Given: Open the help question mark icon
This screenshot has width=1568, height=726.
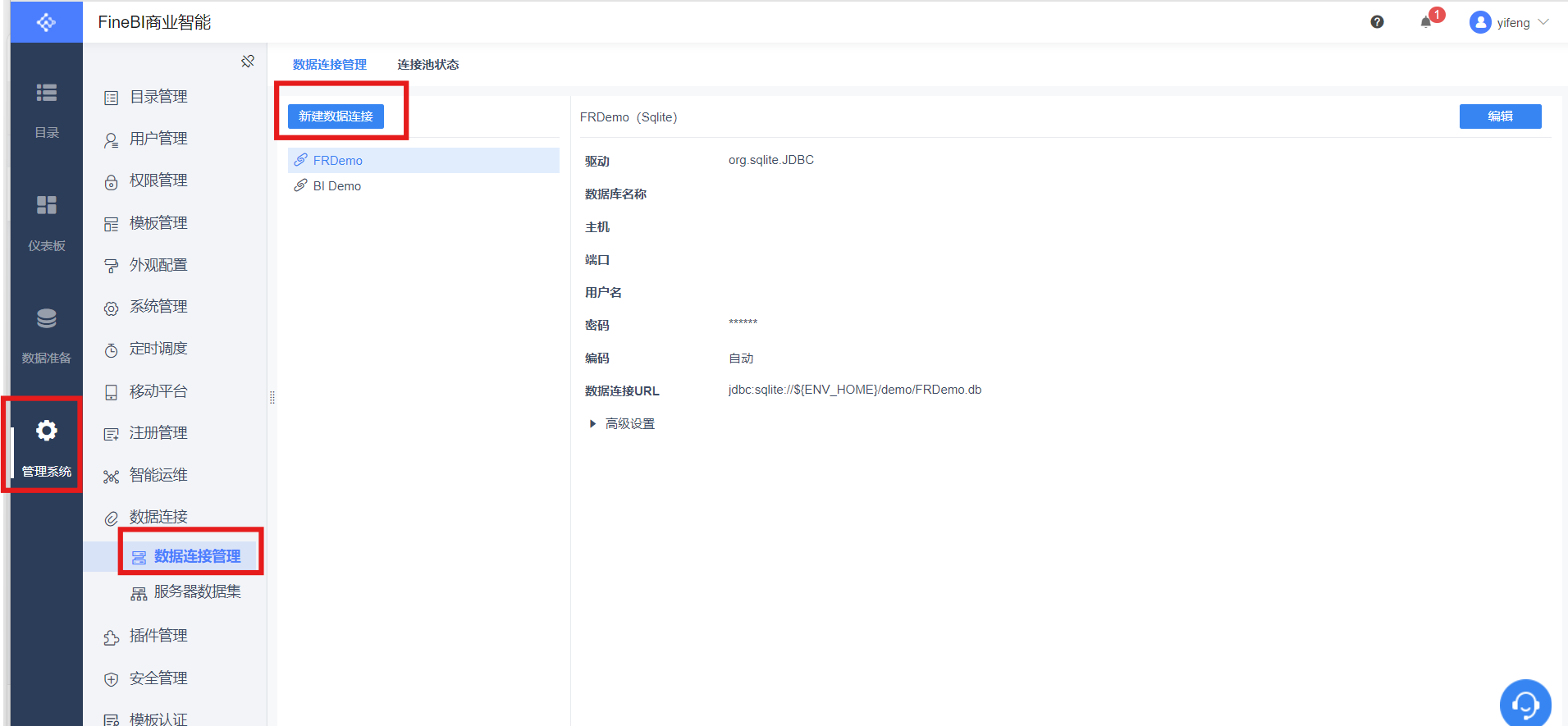Looking at the screenshot, I should click(x=1377, y=22).
